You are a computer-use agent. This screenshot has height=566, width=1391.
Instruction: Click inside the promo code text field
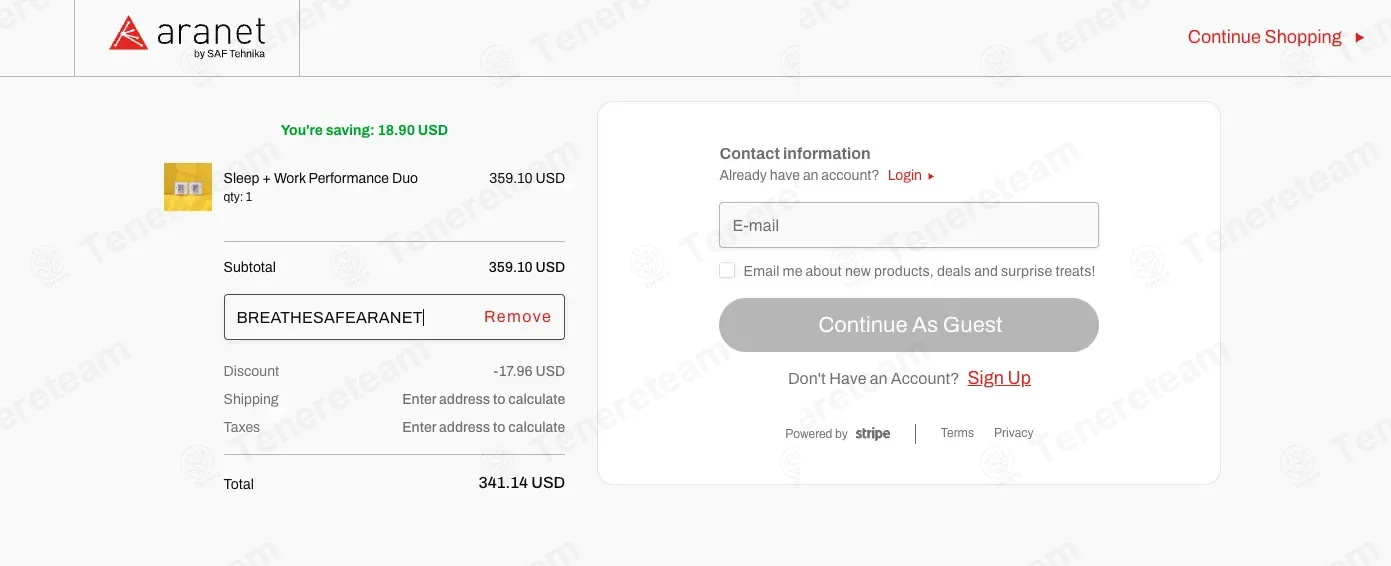[350, 317]
